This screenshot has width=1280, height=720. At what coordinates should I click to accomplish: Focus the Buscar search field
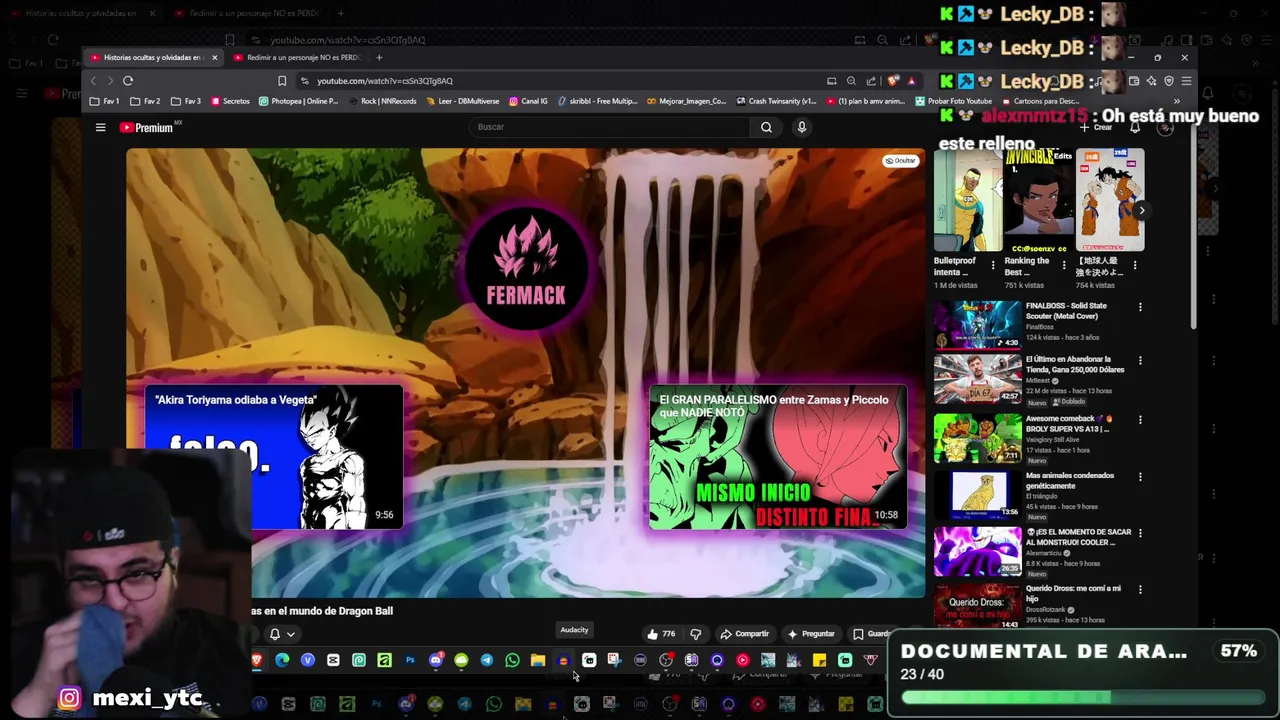(x=610, y=127)
